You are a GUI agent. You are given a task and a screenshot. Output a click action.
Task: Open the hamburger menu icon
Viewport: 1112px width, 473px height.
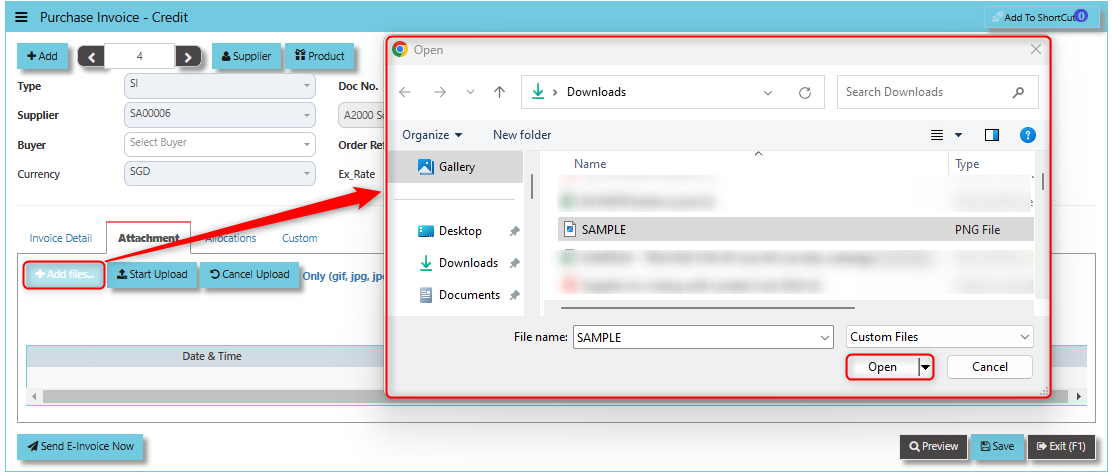tap(22, 18)
